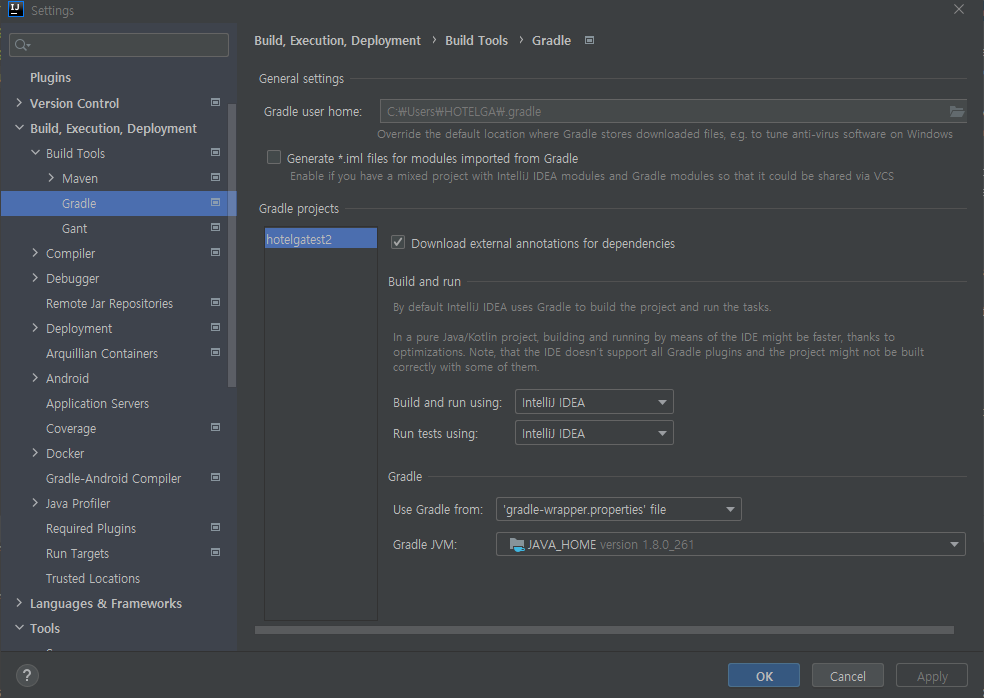Viewport: 984px width, 698px height.
Task: Click the horizontal scrollbar below Gradle projects
Action: [x=604, y=630]
